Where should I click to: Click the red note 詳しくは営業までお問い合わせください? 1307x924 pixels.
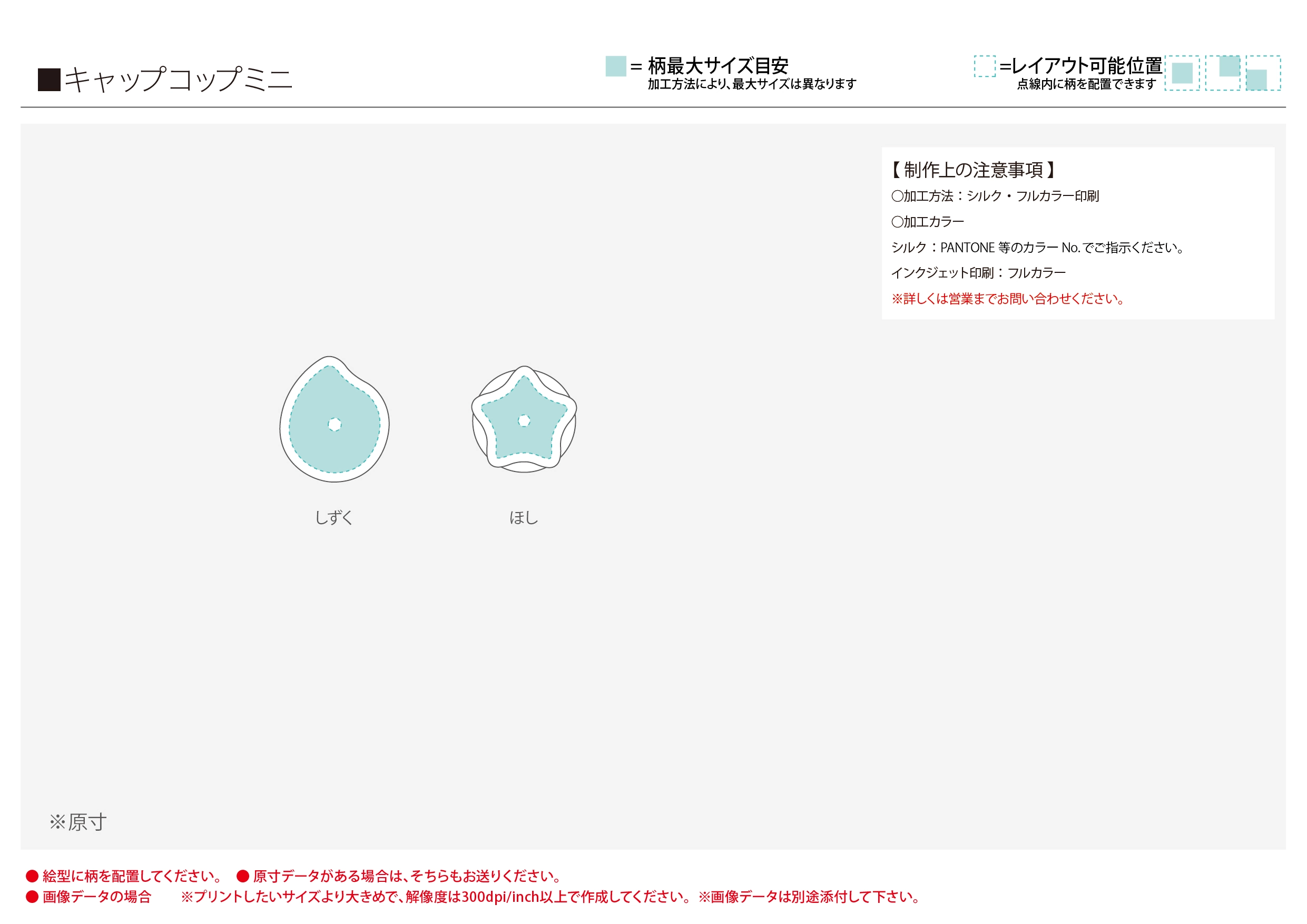[1008, 298]
